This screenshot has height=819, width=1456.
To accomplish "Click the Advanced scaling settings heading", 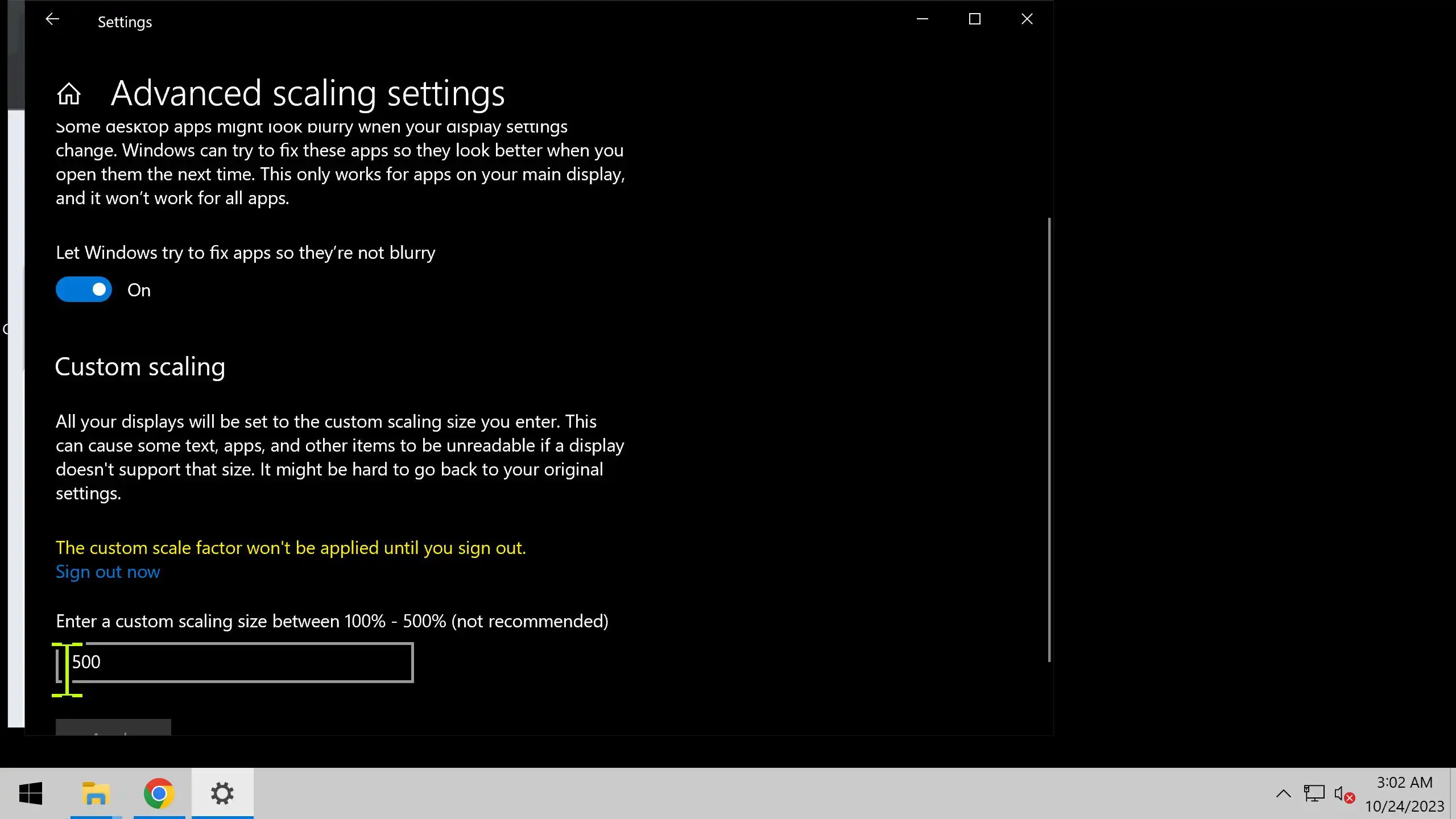I will click(x=308, y=94).
